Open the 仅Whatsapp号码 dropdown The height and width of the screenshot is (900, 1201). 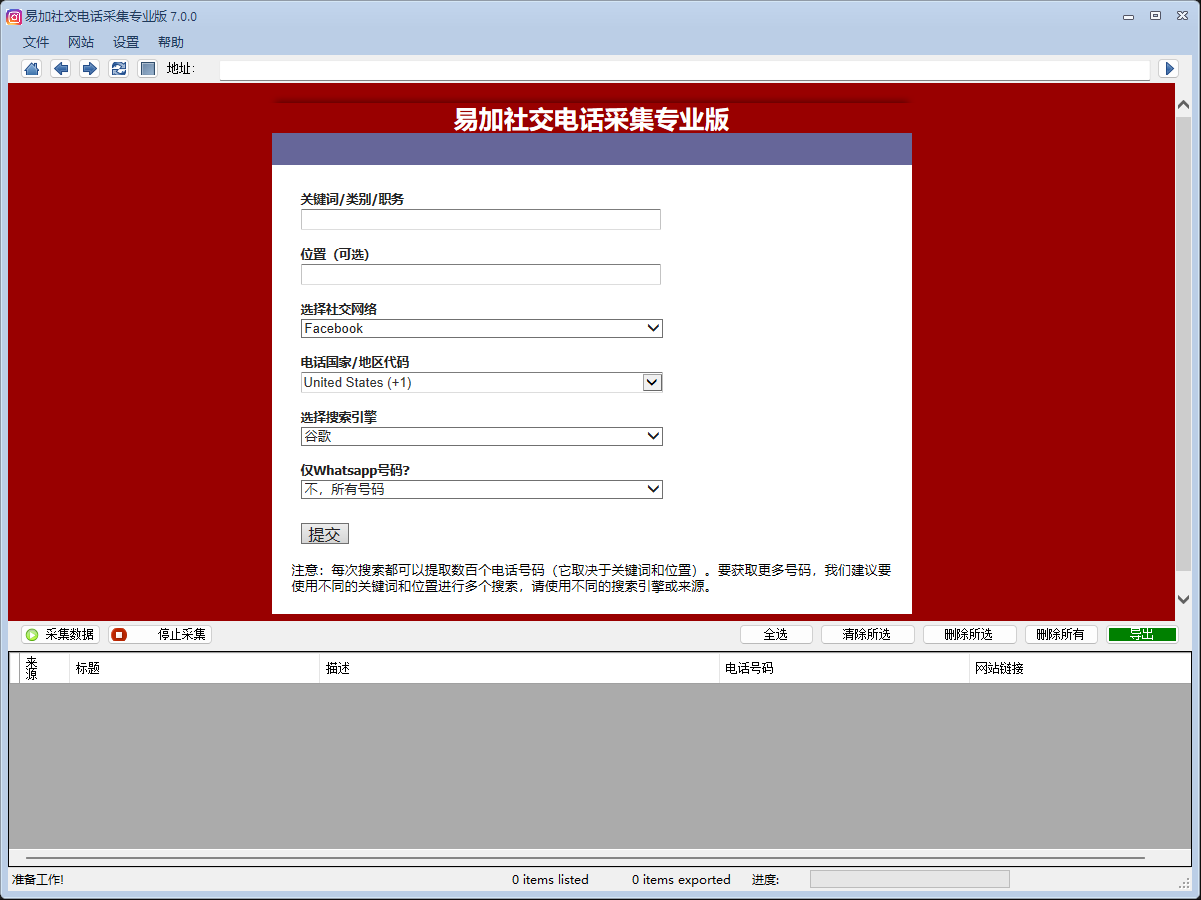pyautogui.click(x=481, y=489)
